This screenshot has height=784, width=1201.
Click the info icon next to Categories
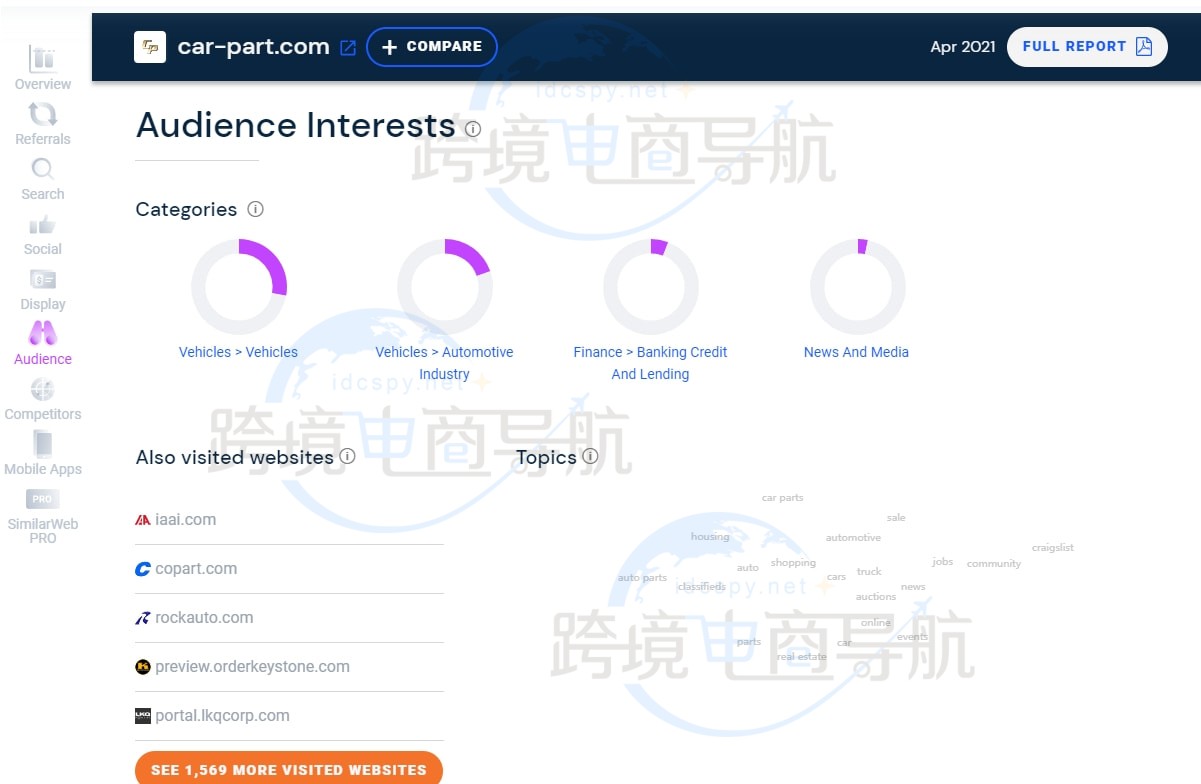(x=255, y=209)
